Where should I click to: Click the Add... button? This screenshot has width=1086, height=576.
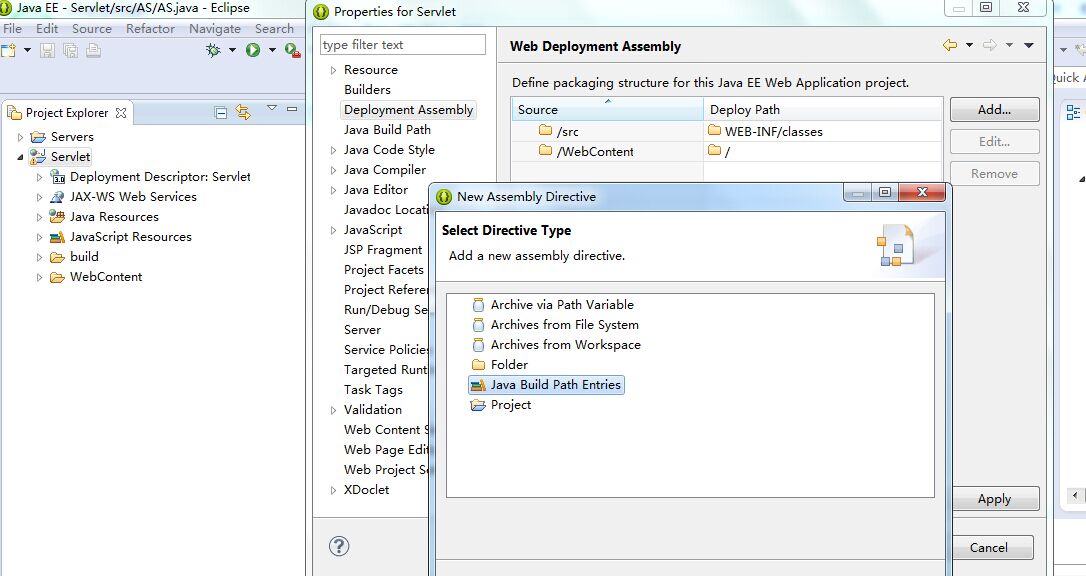pyautogui.click(x=995, y=109)
